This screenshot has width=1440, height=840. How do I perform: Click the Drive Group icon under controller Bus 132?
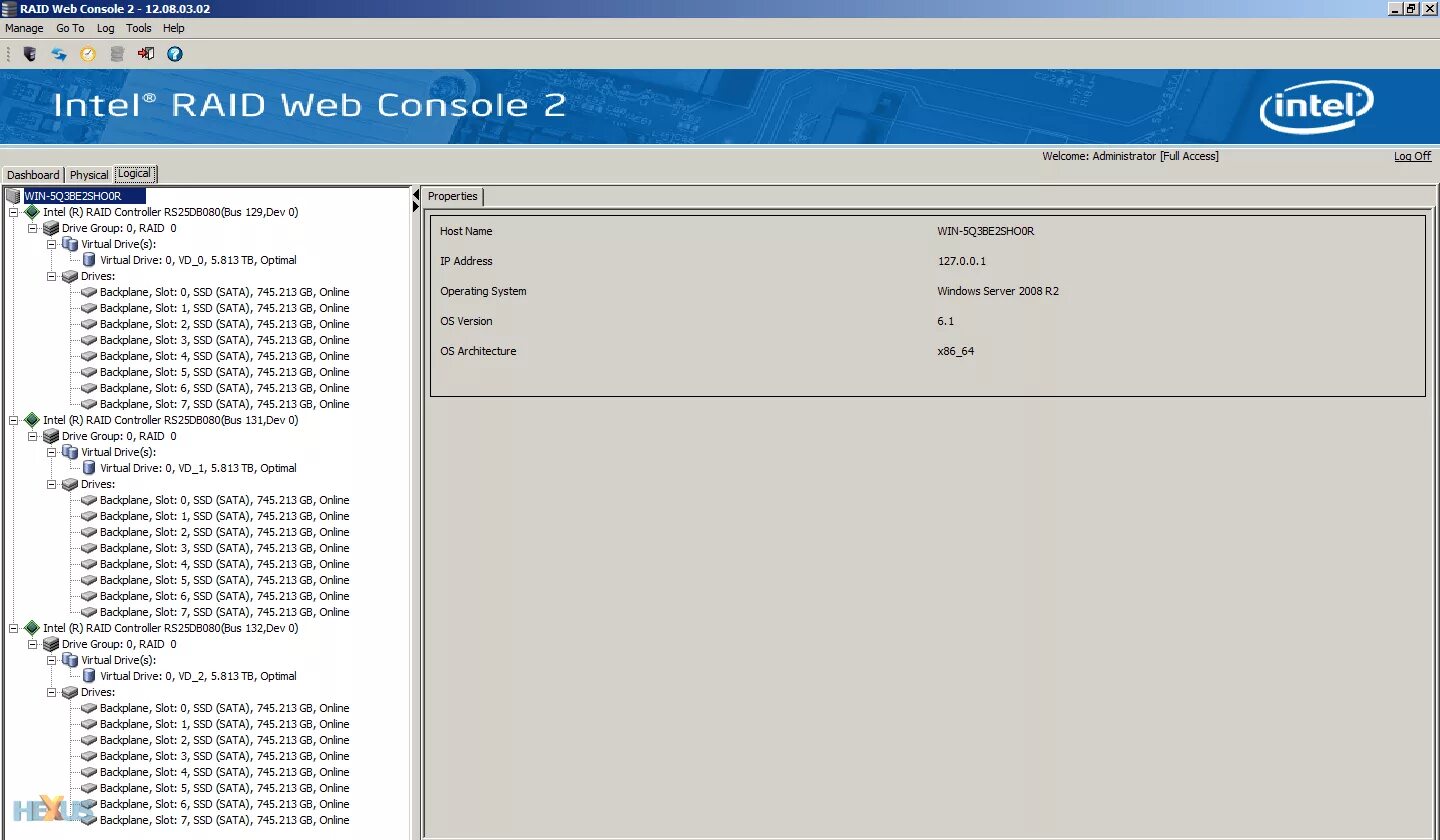[51, 644]
